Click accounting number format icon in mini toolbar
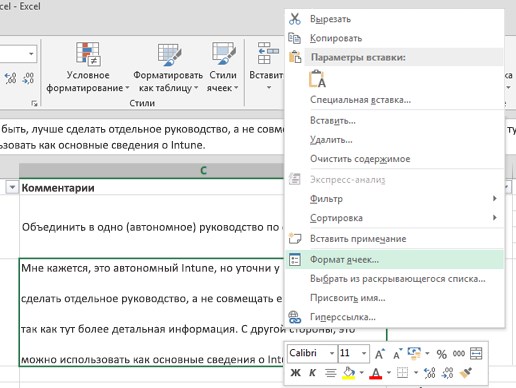Image resolution: width=516 pixels, height=388 pixels. pyautogui.click(x=414, y=353)
